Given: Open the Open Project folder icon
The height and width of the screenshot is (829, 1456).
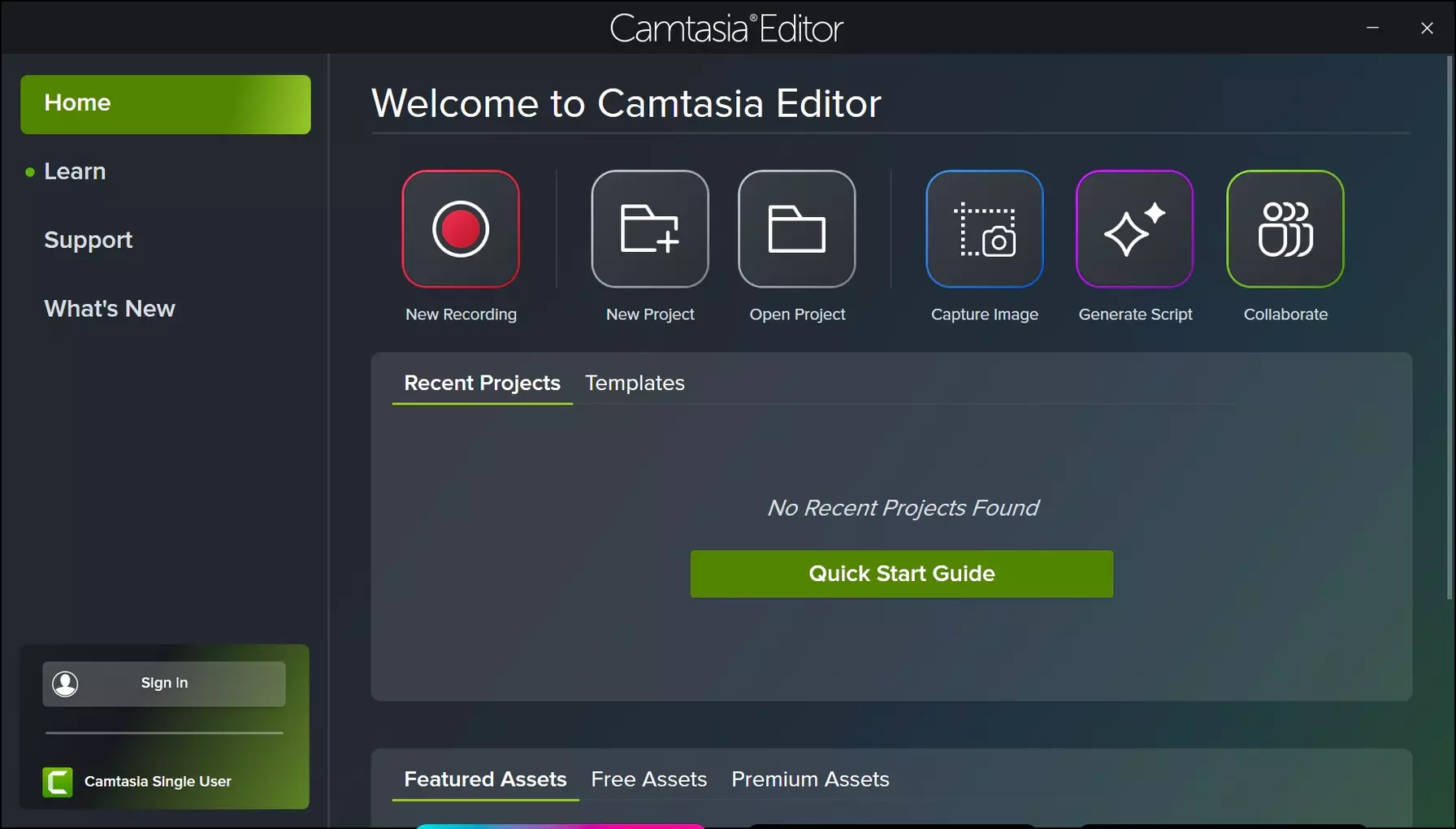Looking at the screenshot, I should pos(797,229).
